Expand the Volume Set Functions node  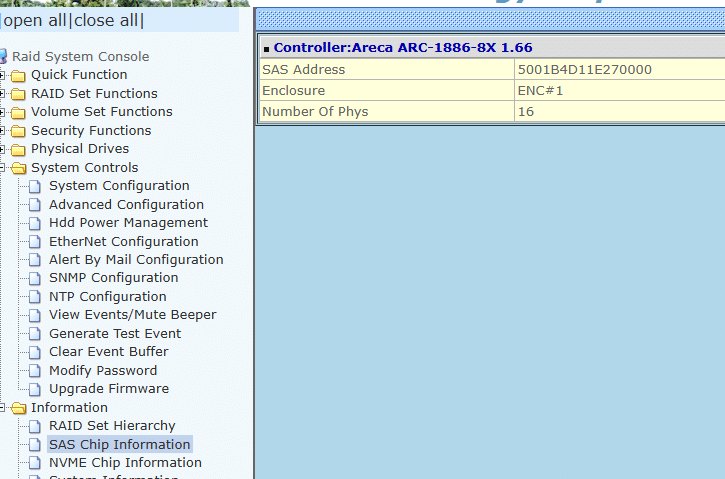point(4,112)
